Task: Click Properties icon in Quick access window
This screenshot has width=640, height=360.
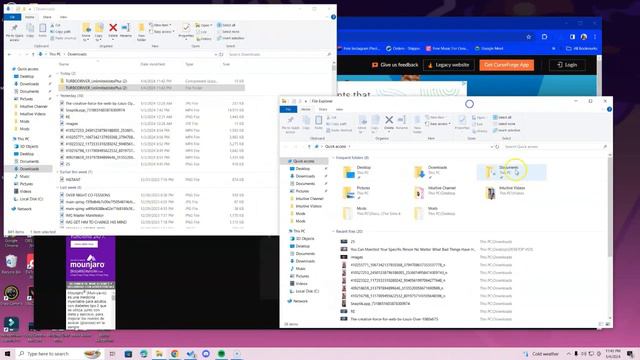Action: point(462,120)
